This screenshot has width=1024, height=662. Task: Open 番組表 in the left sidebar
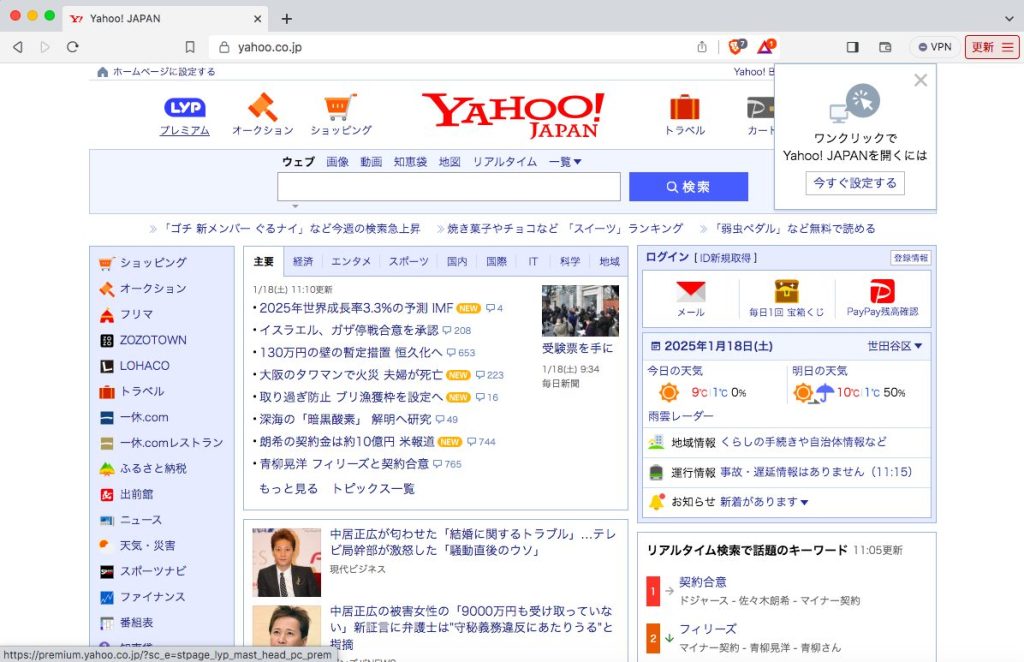pos(136,622)
